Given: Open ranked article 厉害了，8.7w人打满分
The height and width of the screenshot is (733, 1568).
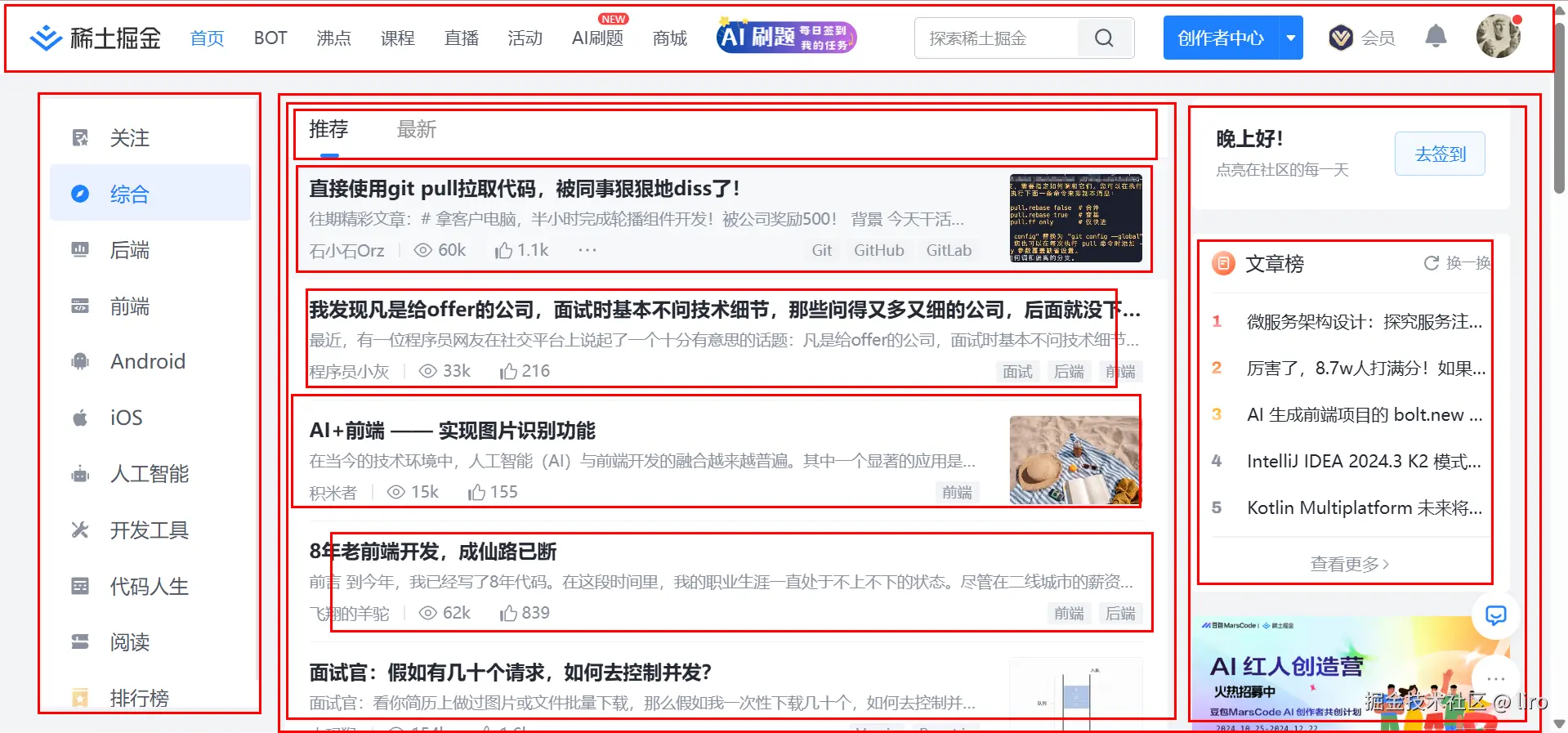Looking at the screenshot, I should 1365,369.
